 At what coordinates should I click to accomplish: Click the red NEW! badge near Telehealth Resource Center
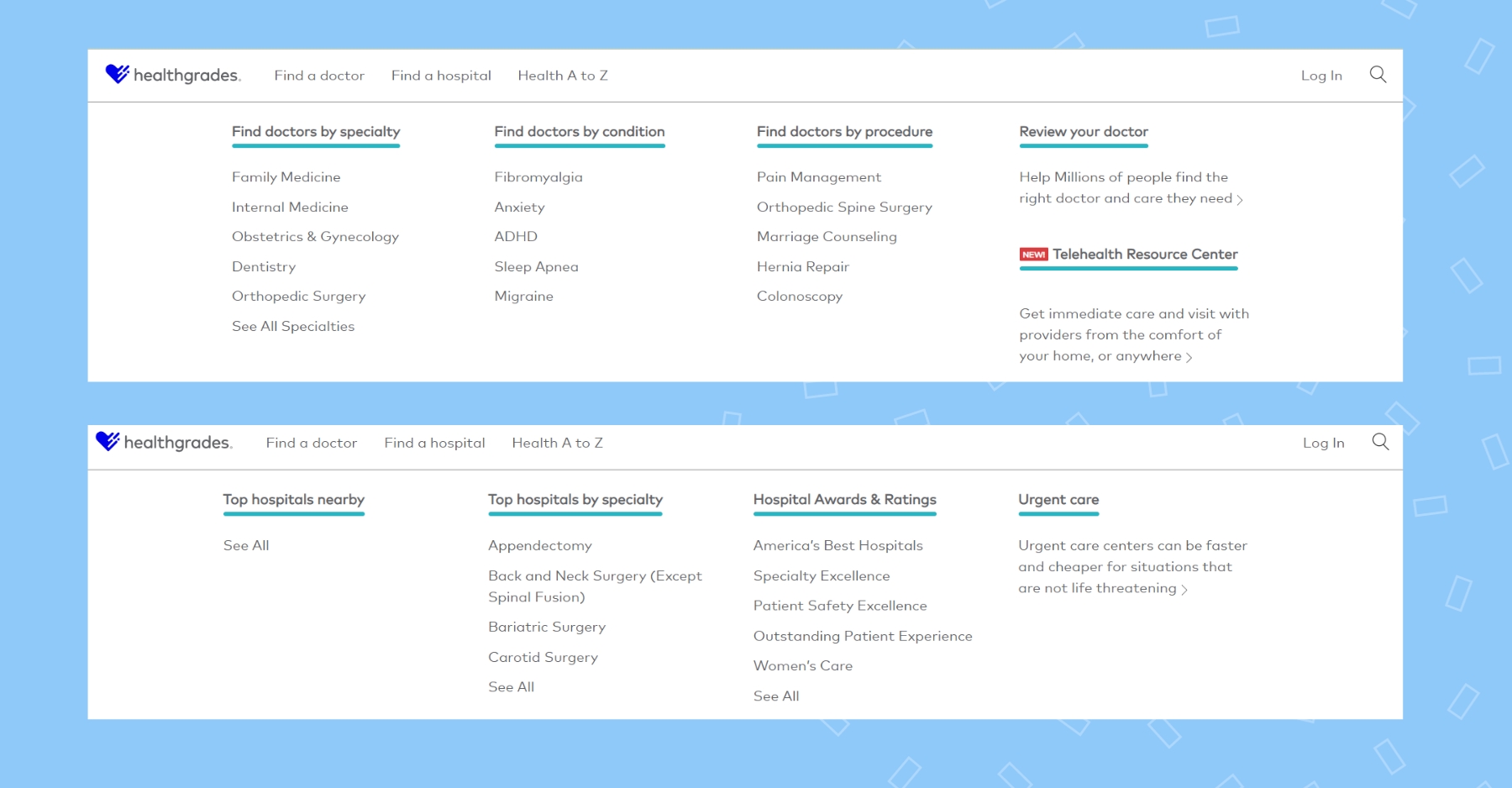1032,254
